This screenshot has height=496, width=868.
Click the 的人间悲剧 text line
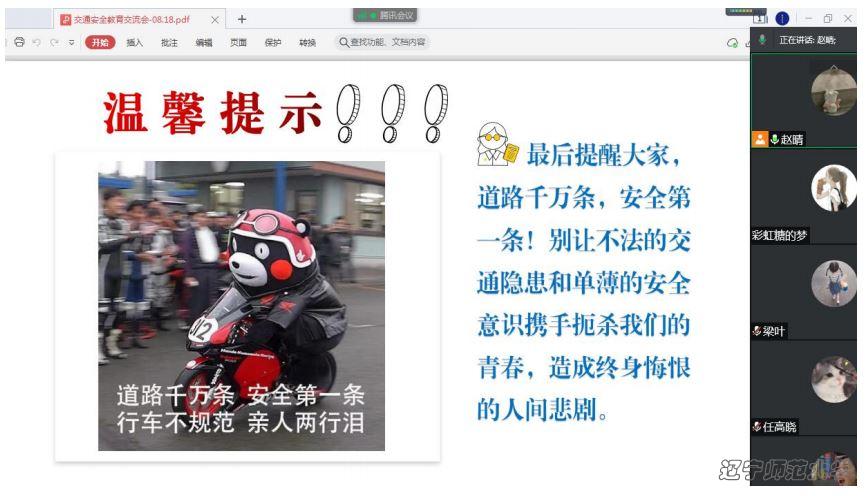point(542,410)
